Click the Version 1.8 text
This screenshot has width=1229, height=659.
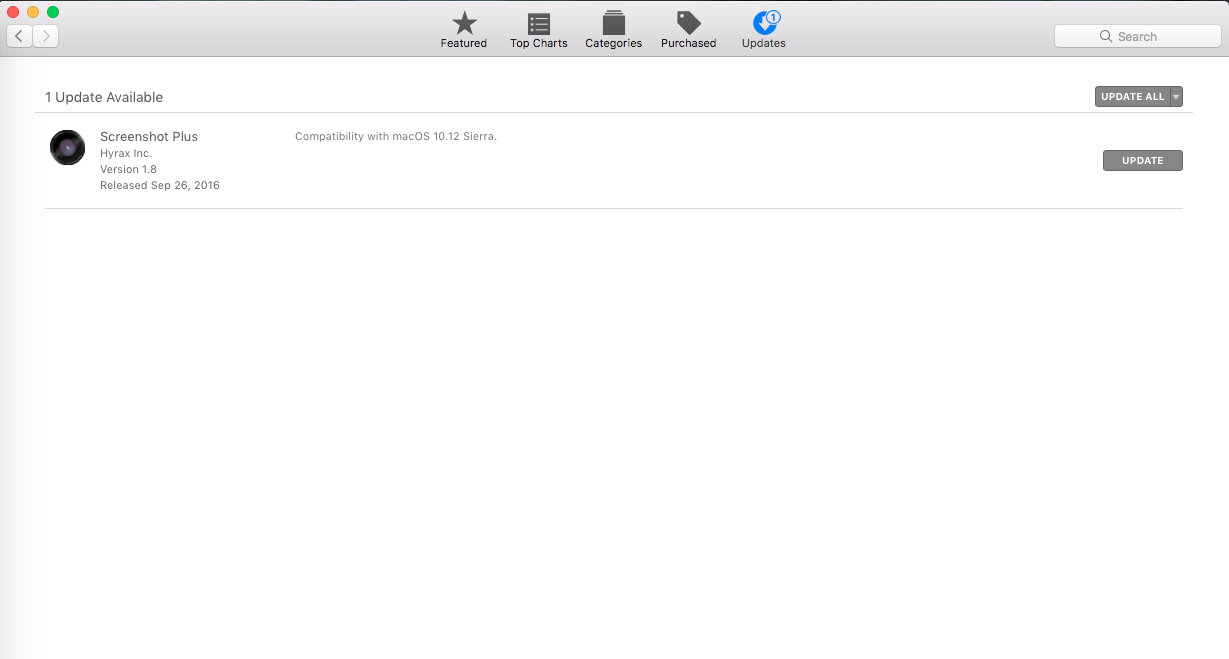(x=128, y=169)
